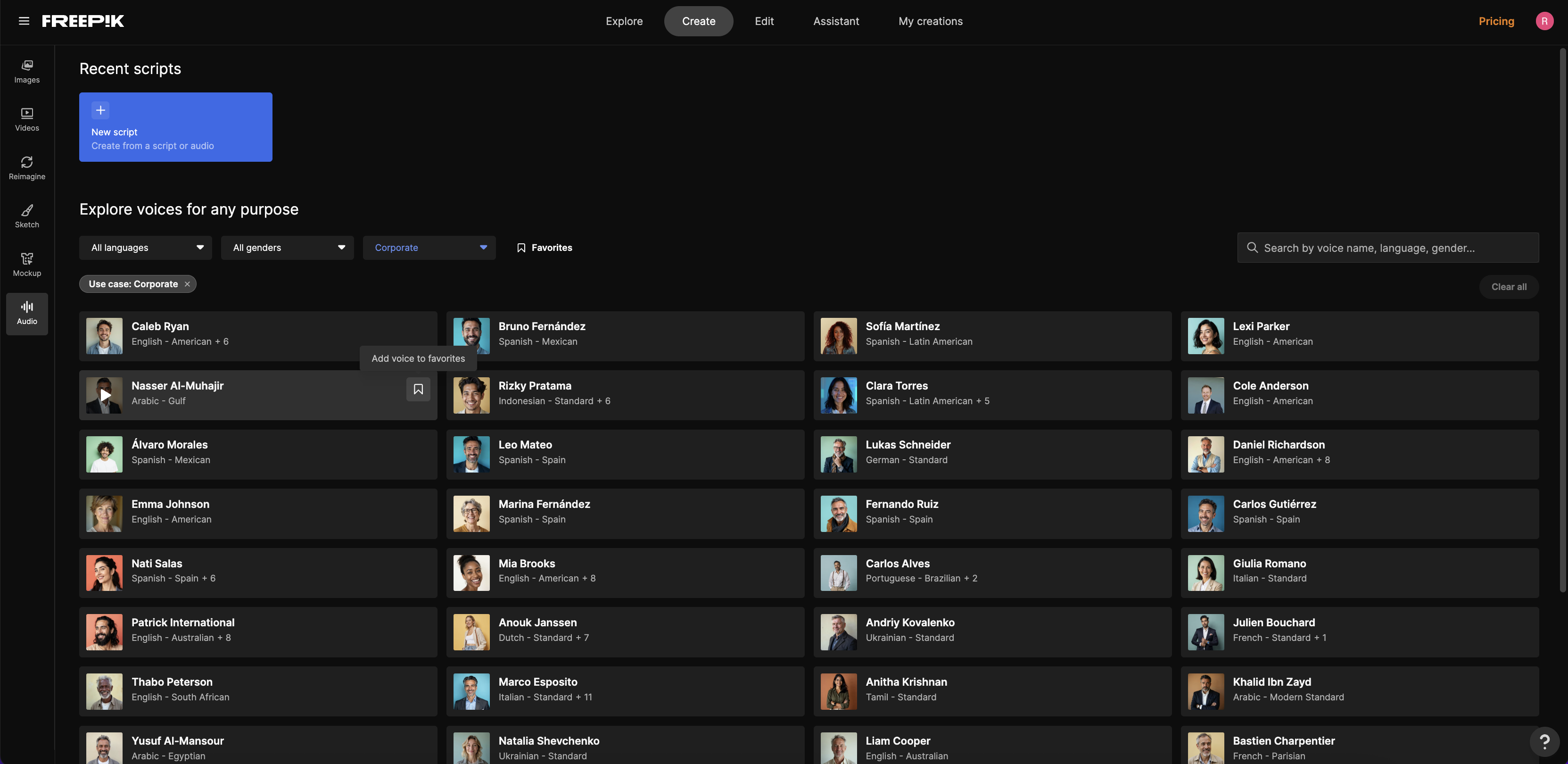Remove the Use case: Corporate filter chip
The height and width of the screenshot is (764, 1568).
point(188,284)
